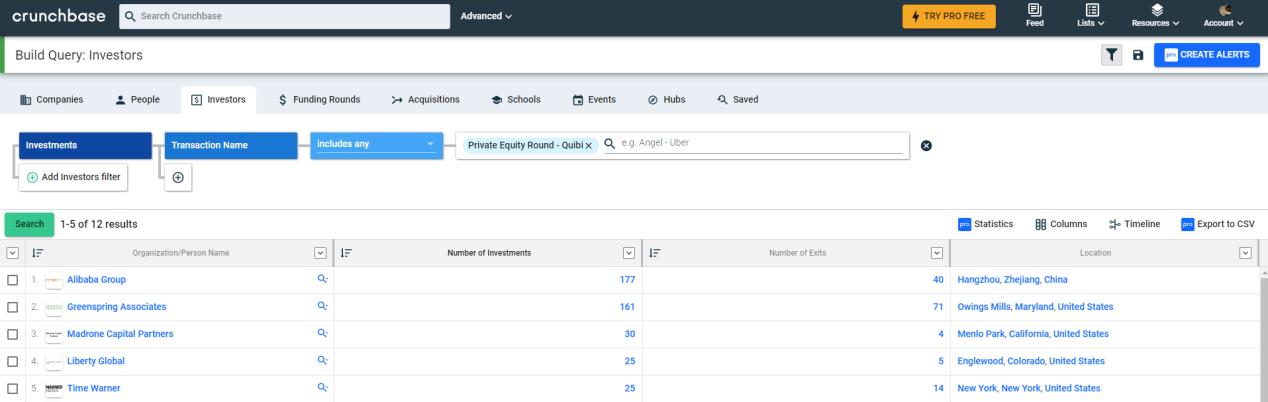Click the filter funnel icon
The image size is (1268, 402).
pos(1112,56)
